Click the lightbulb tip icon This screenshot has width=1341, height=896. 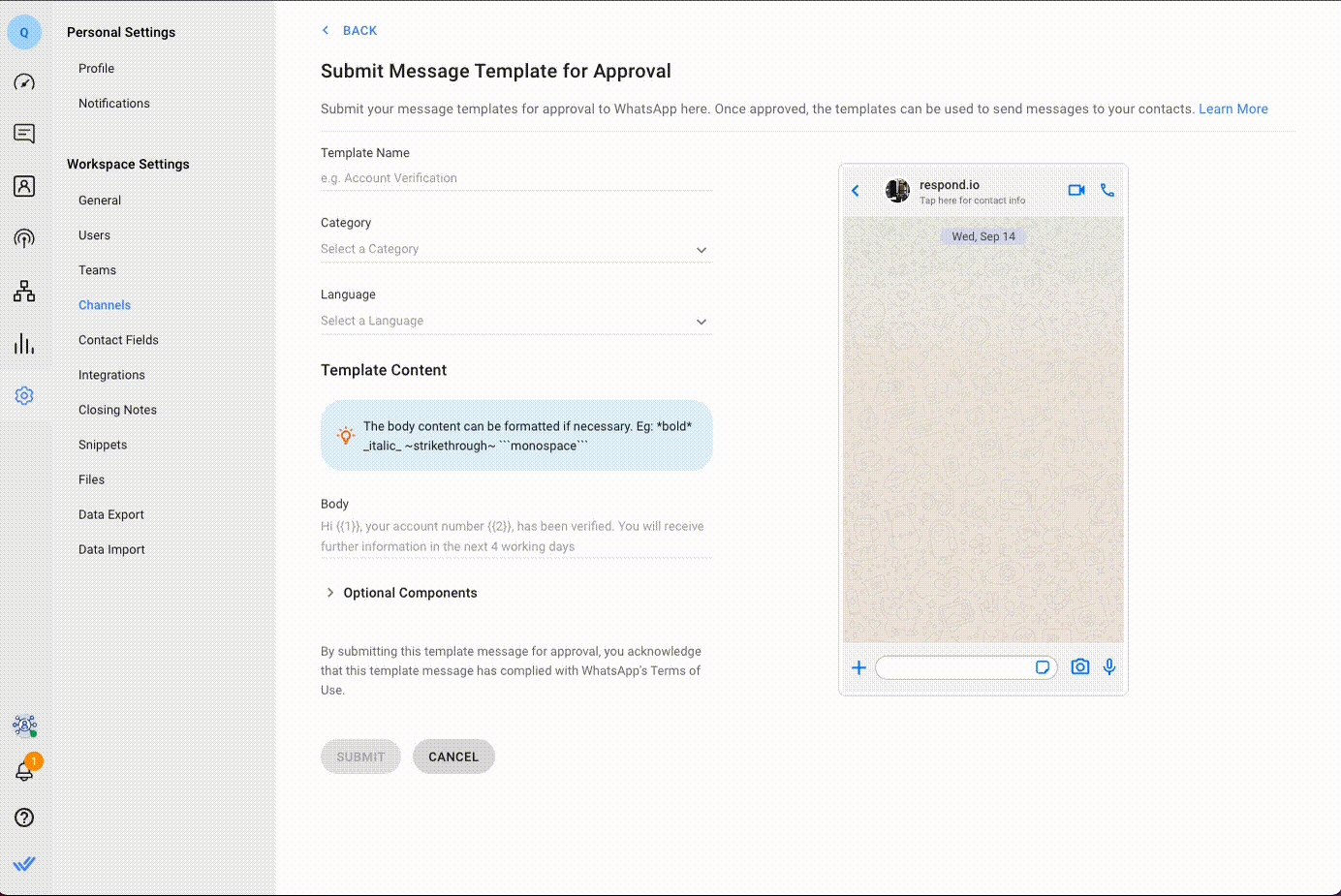click(x=346, y=436)
